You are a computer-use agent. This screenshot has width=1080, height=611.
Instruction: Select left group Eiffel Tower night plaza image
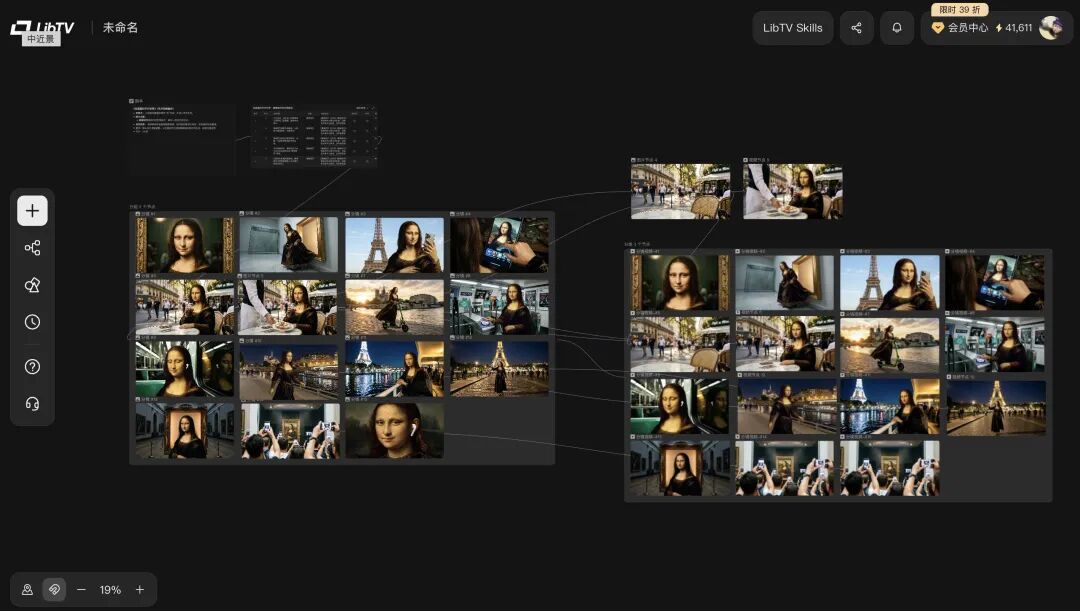click(x=500, y=369)
